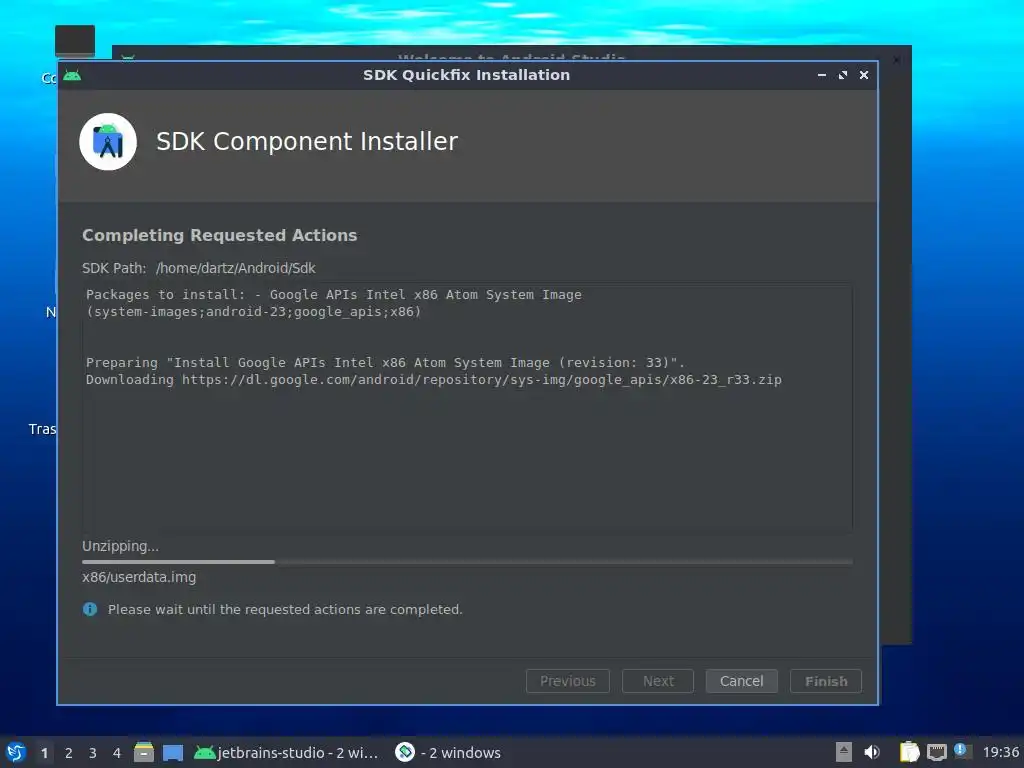Image resolution: width=1024 pixels, height=768 pixels.
Task: Switch to workspace 2
Action: point(69,752)
